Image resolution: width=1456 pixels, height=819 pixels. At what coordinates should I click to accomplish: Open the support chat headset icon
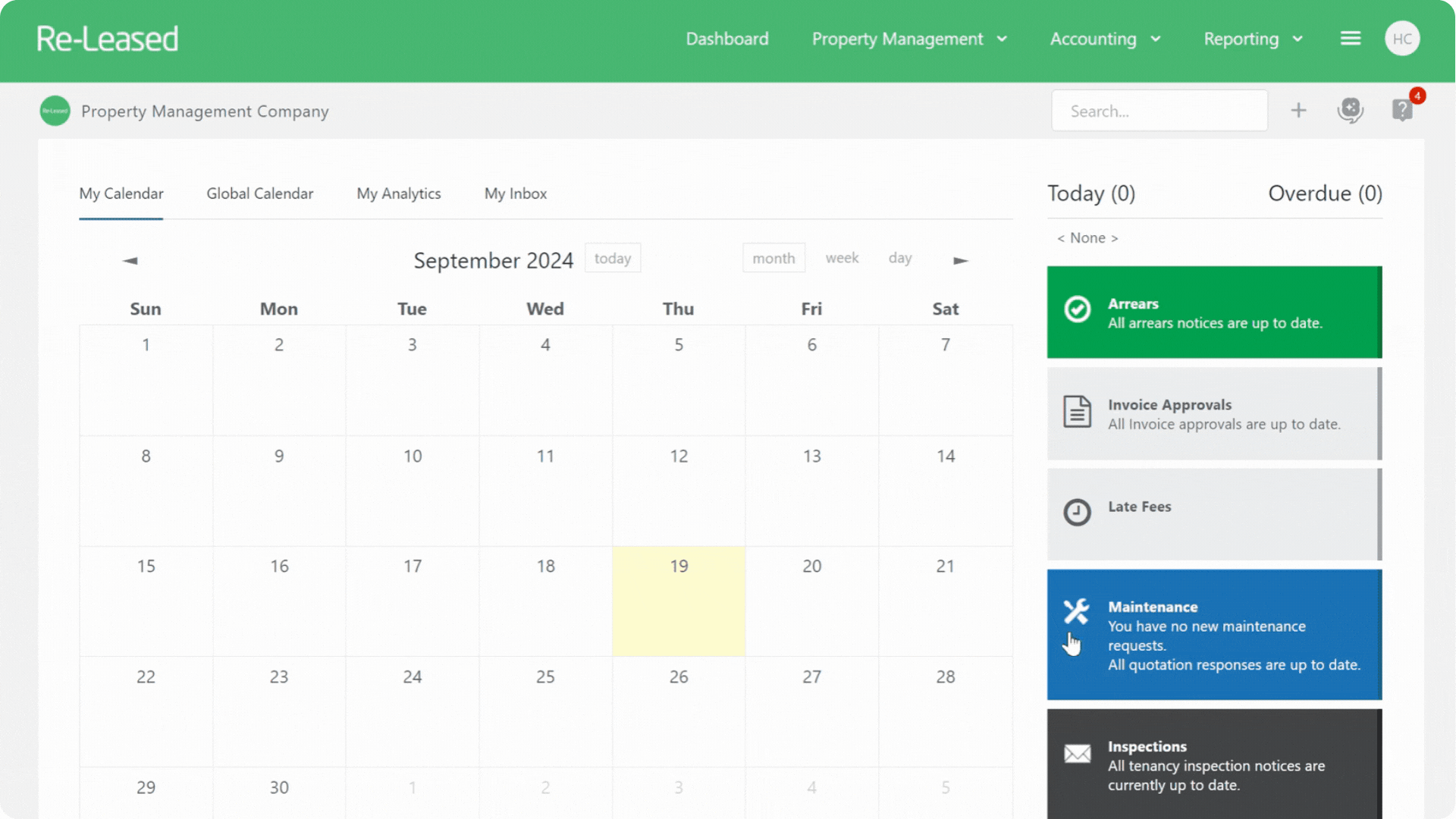coord(1351,111)
